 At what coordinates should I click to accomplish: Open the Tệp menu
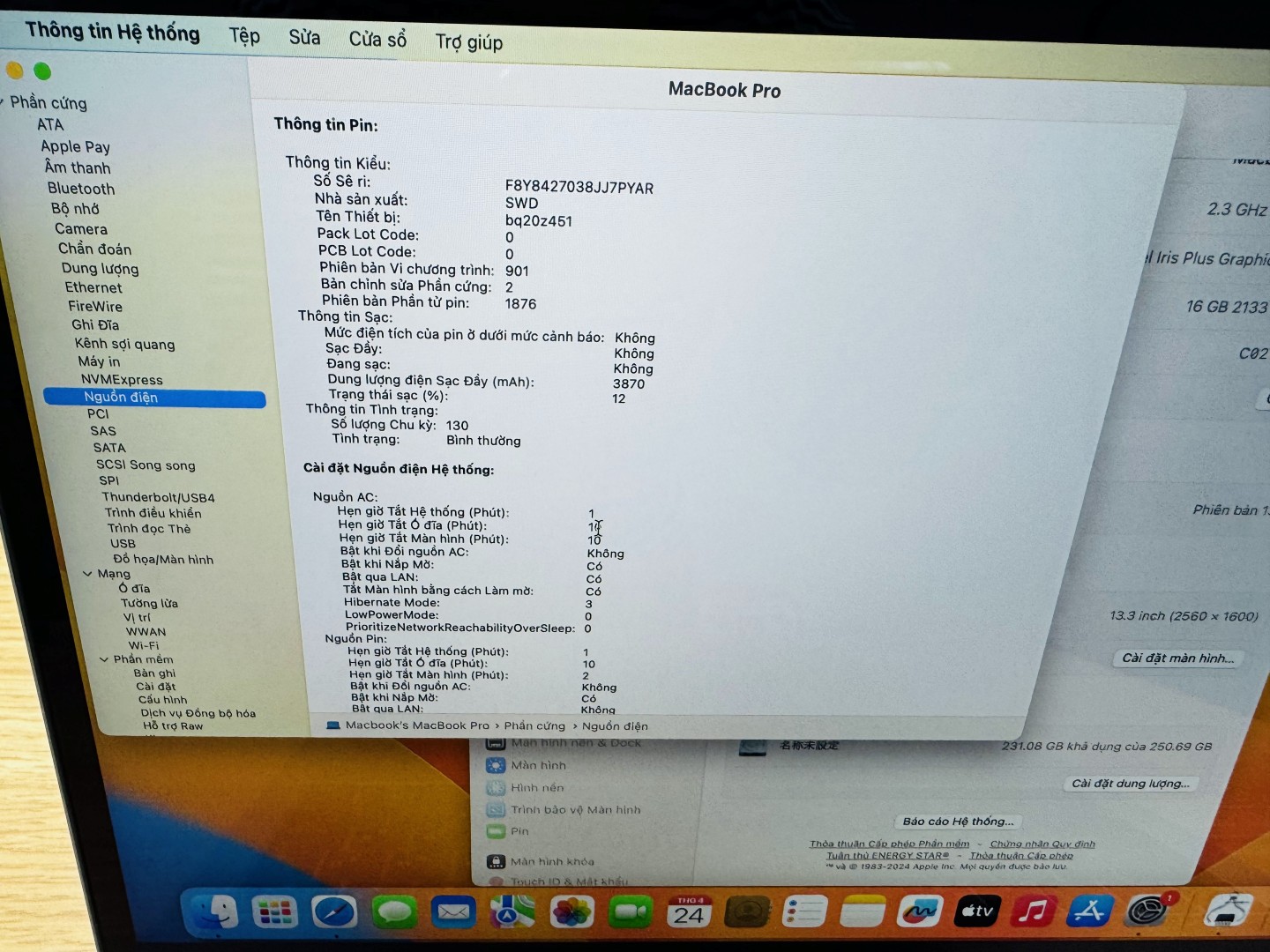[244, 36]
